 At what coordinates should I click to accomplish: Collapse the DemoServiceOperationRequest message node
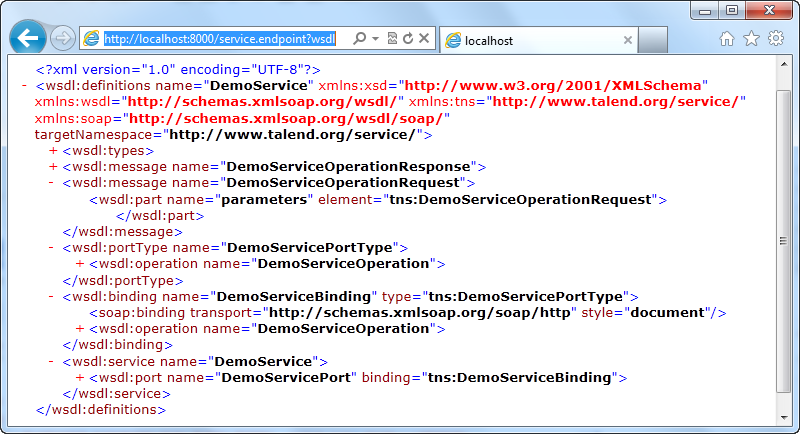pos(53,183)
